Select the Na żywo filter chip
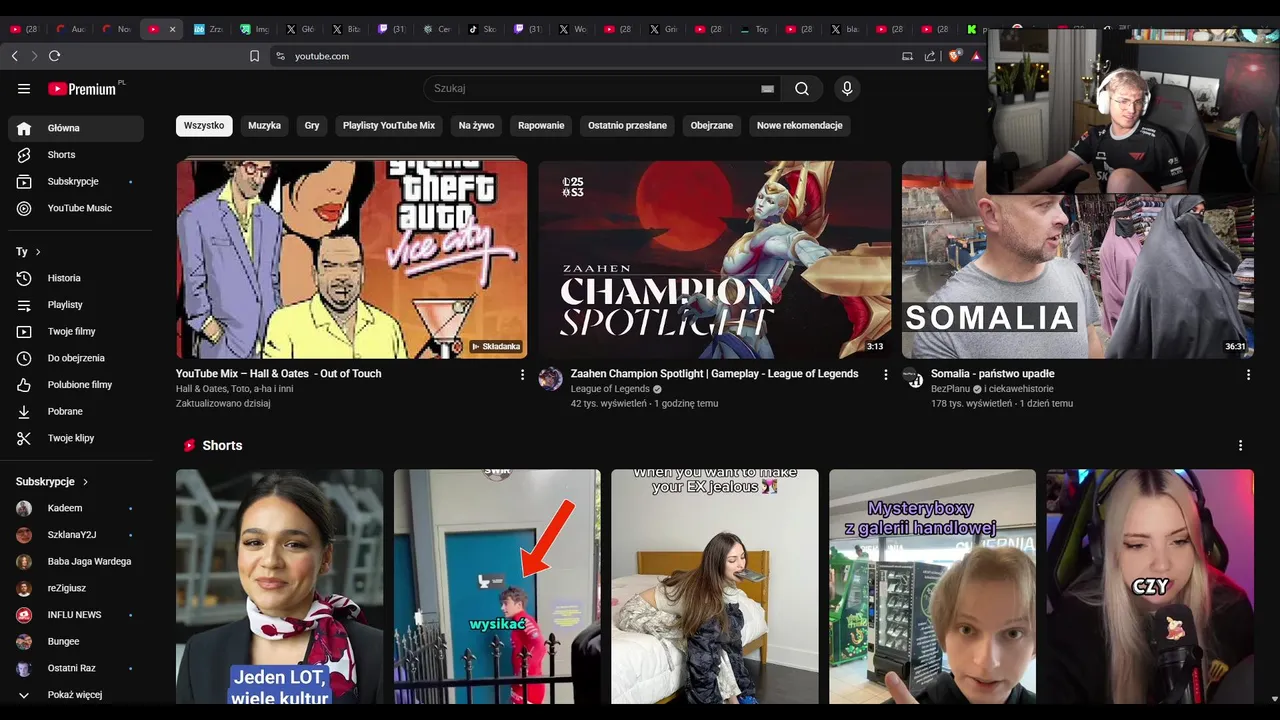Image resolution: width=1280 pixels, height=720 pixels. (476, 126)
